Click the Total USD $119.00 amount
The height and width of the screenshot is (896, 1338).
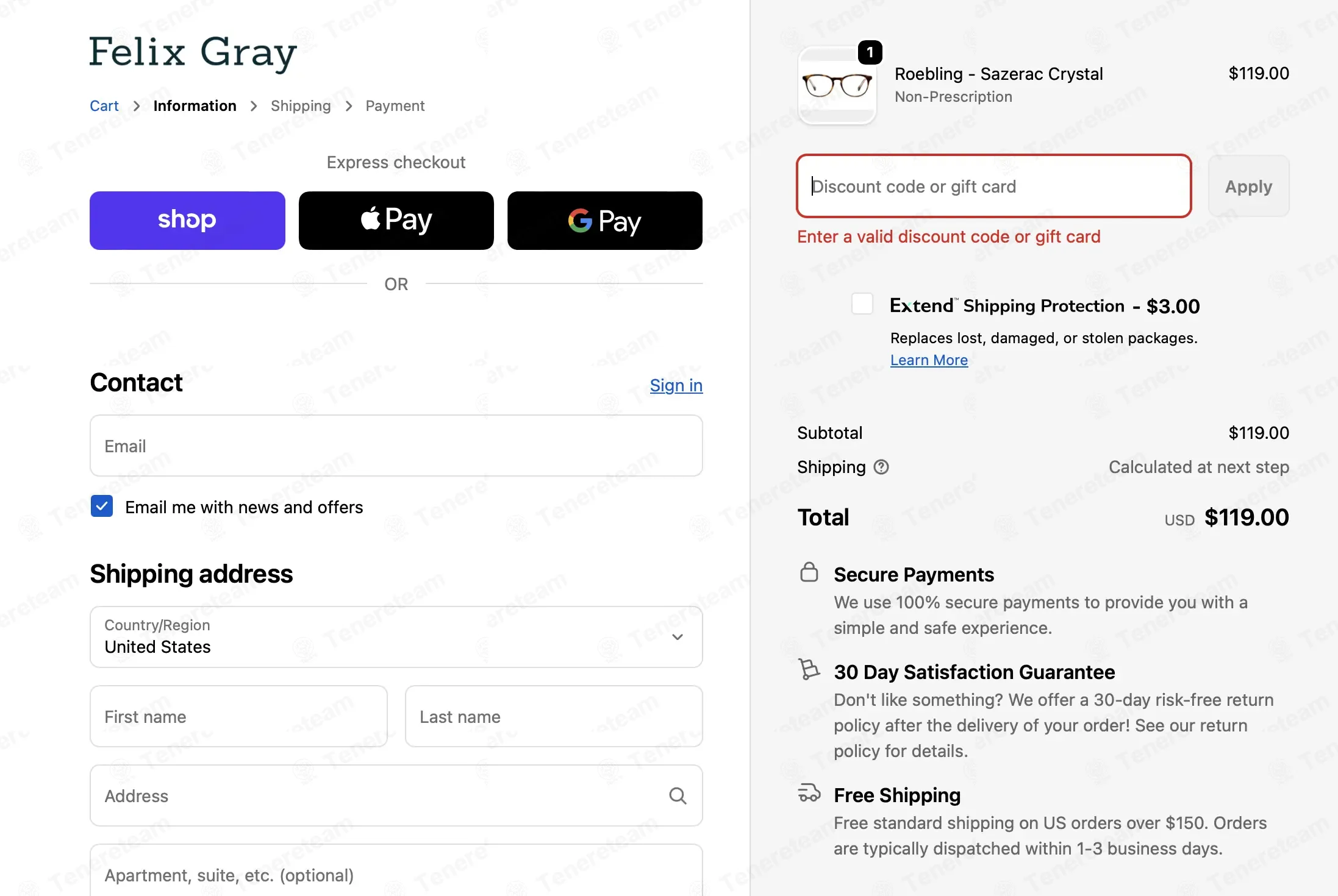[1247, 517]
